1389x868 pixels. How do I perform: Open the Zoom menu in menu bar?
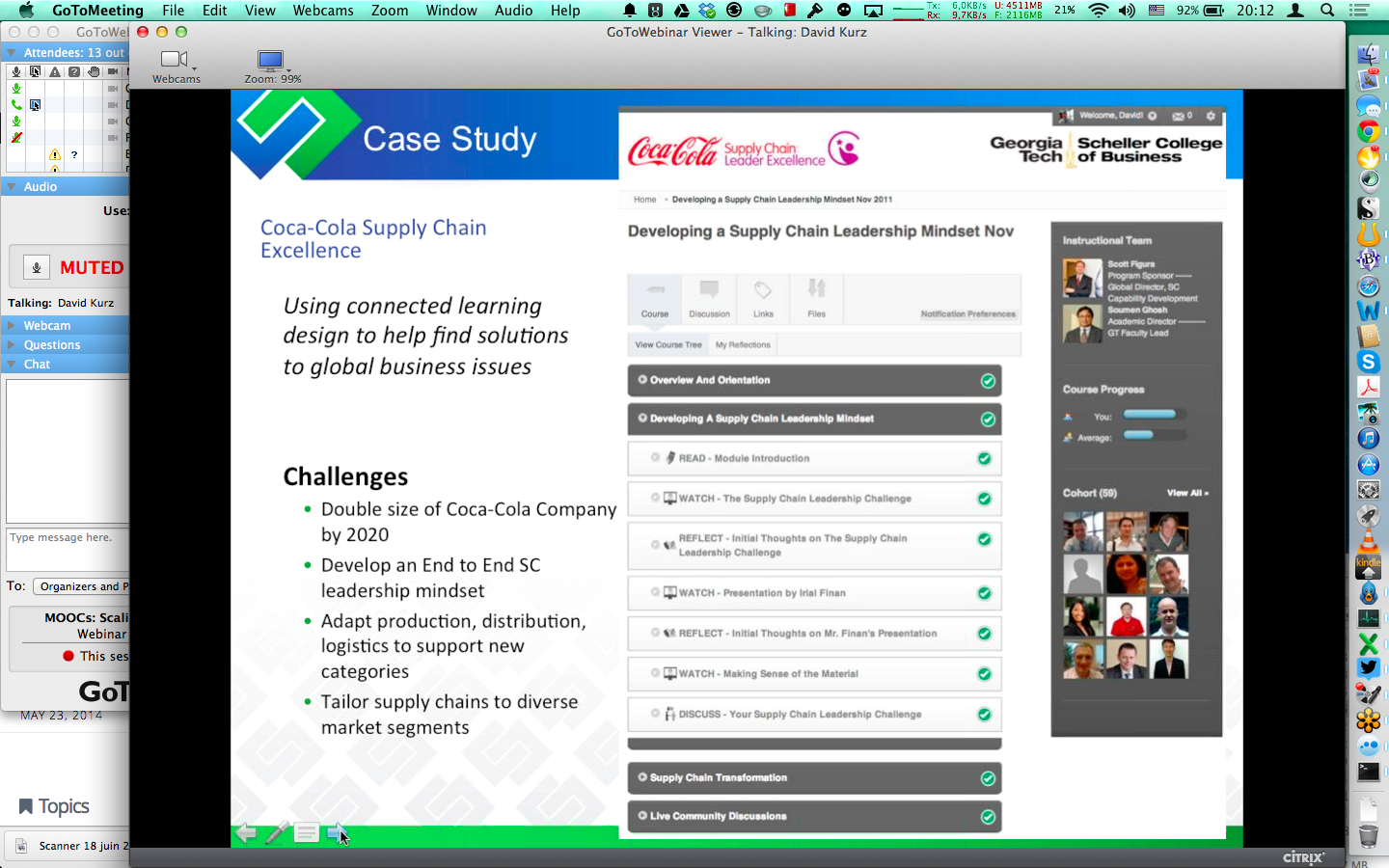click(390, 11)
